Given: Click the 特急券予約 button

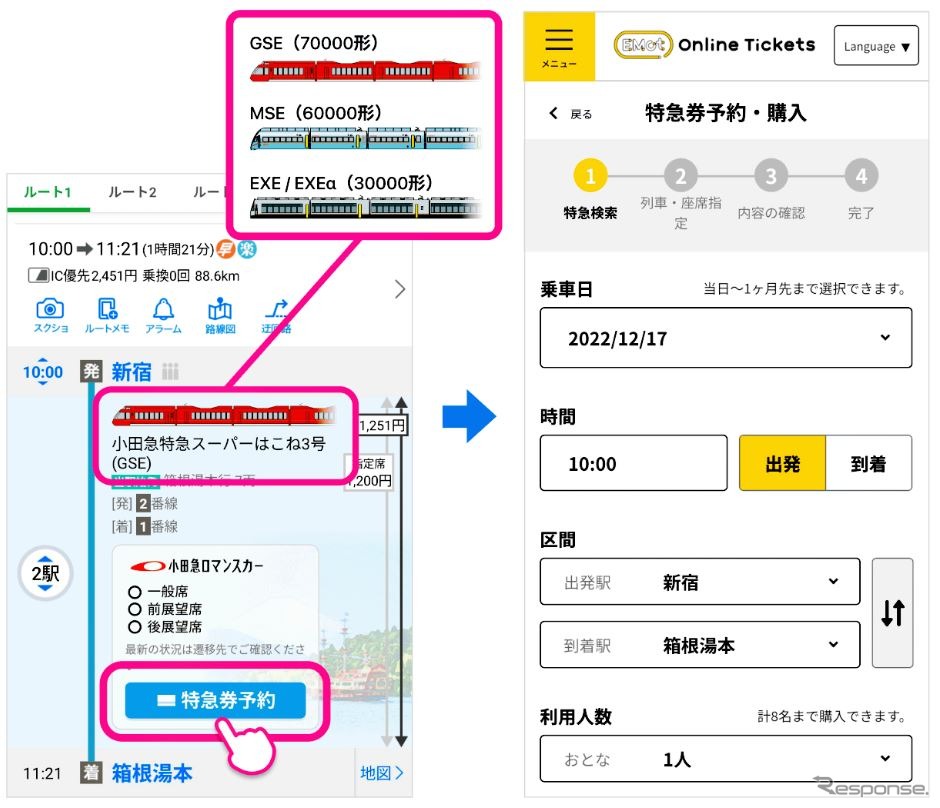Looking at the screenshot, I should (215, 700).
